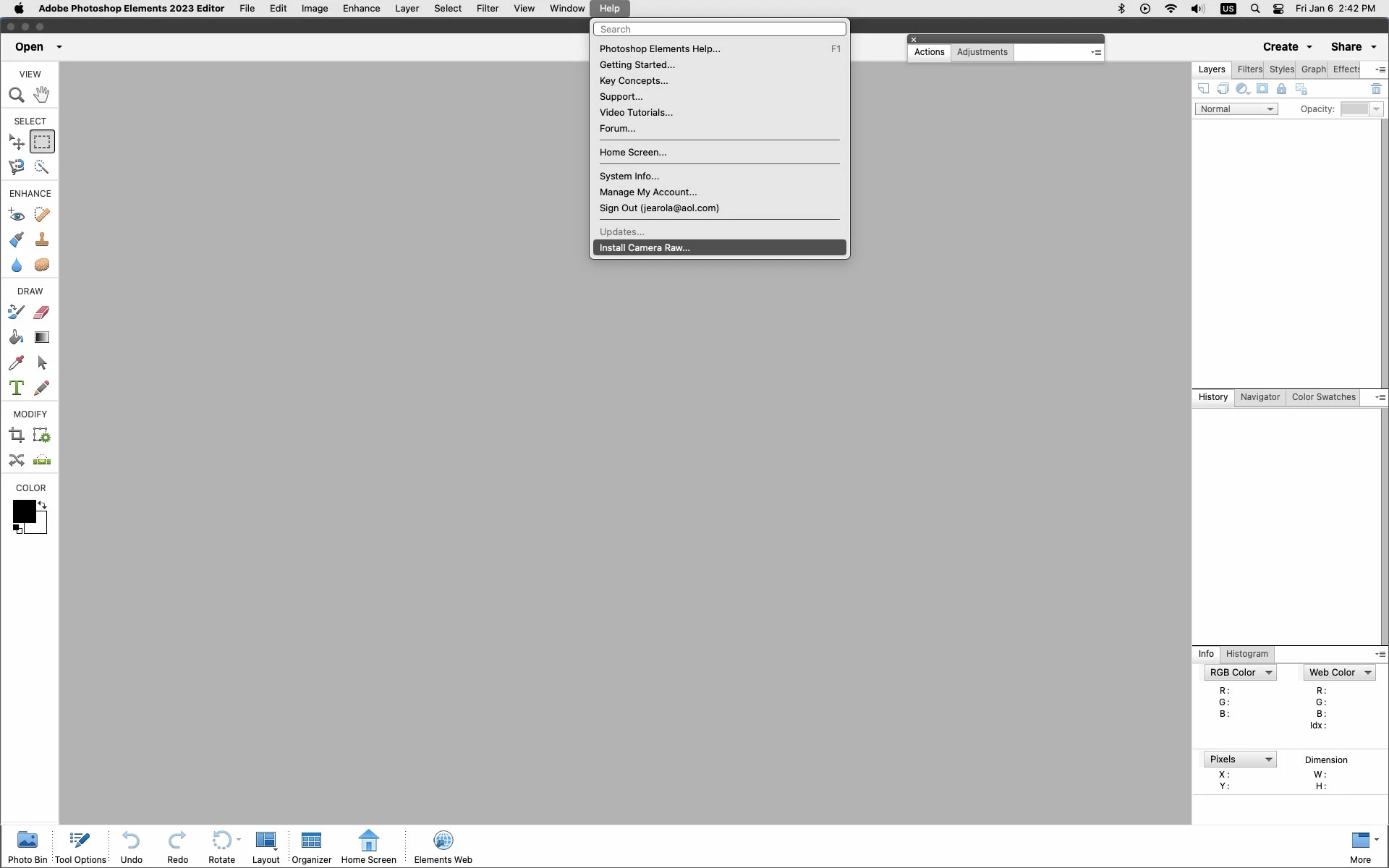The height and width of the screenshot is (868, 1389).
Task: Open the Create dropdown menu
Action: [1287, 47]
